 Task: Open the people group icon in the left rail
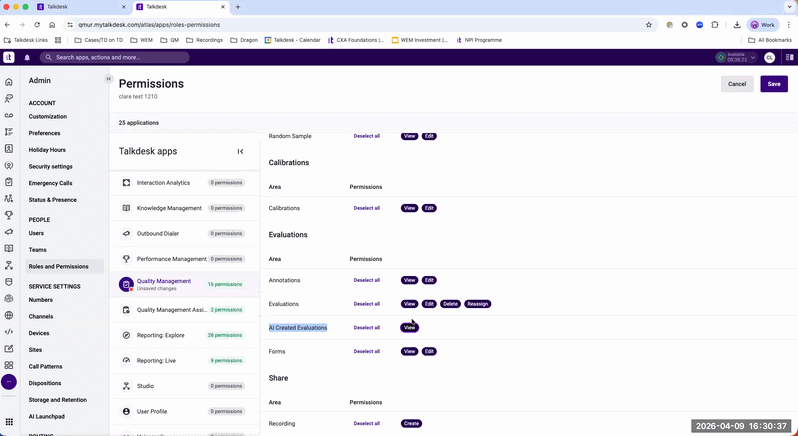click(9, 198)
